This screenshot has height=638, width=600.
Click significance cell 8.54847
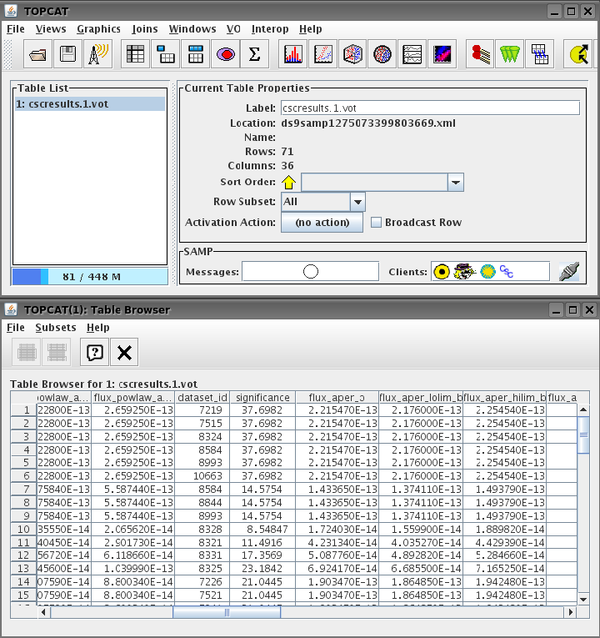coord(262,529)
